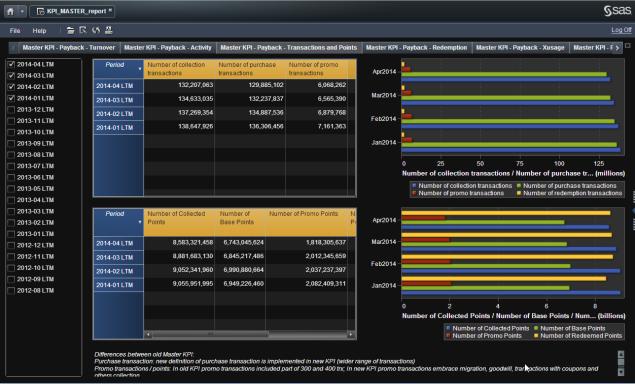This screenshot has height=384, width=635.
Task: Click the left arrow of the points table scrollbar
Action: 148,335
